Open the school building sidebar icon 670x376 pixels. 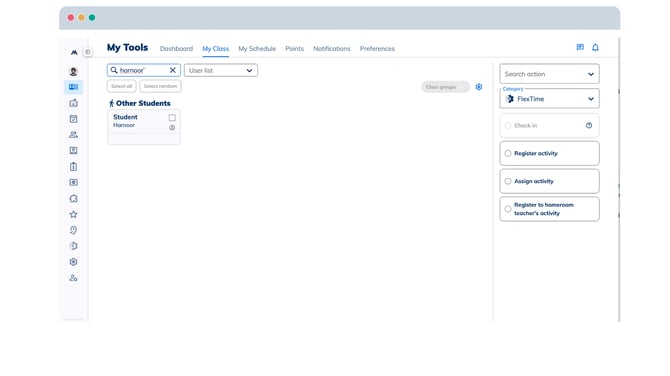click(x=73, y=103)
